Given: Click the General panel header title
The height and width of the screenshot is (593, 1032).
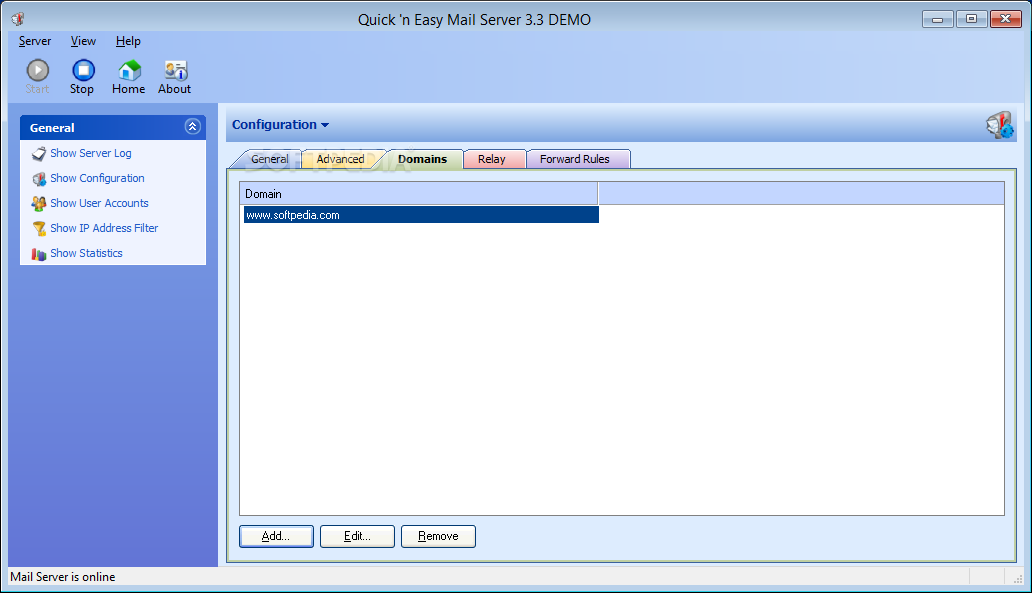Looking at the screenshot, I should 52,128.
